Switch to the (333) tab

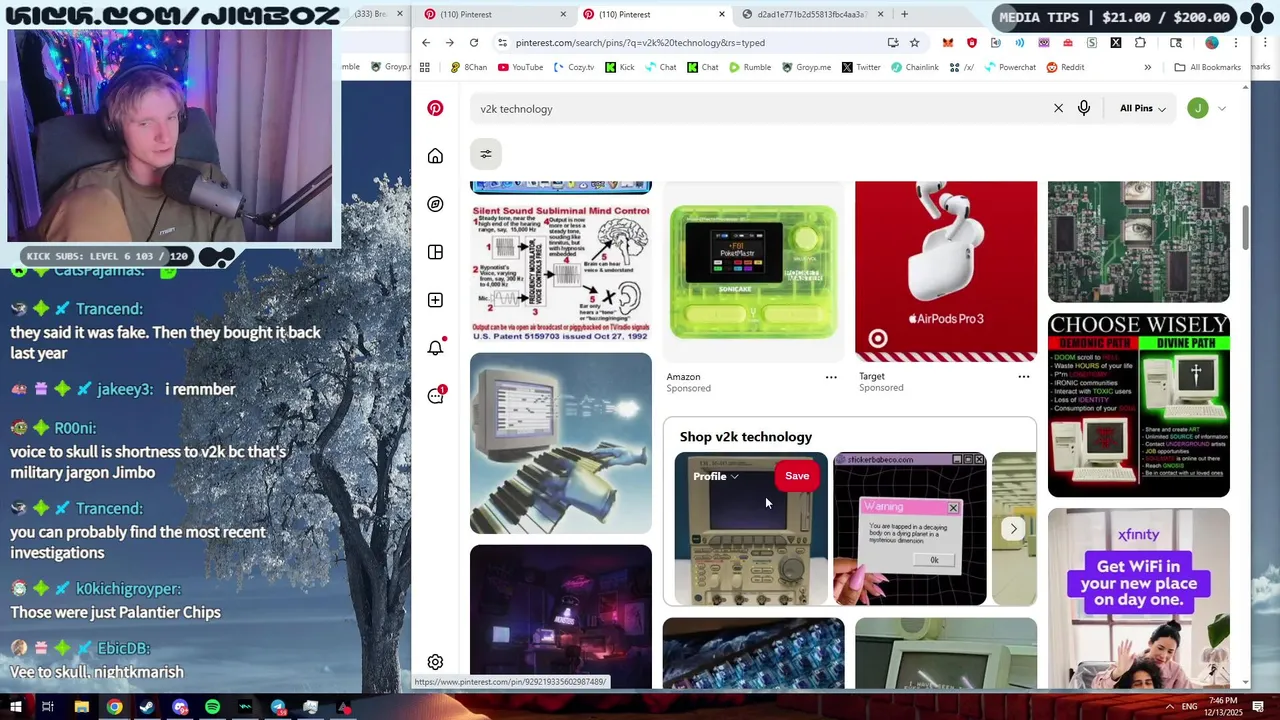click(374, 14)
